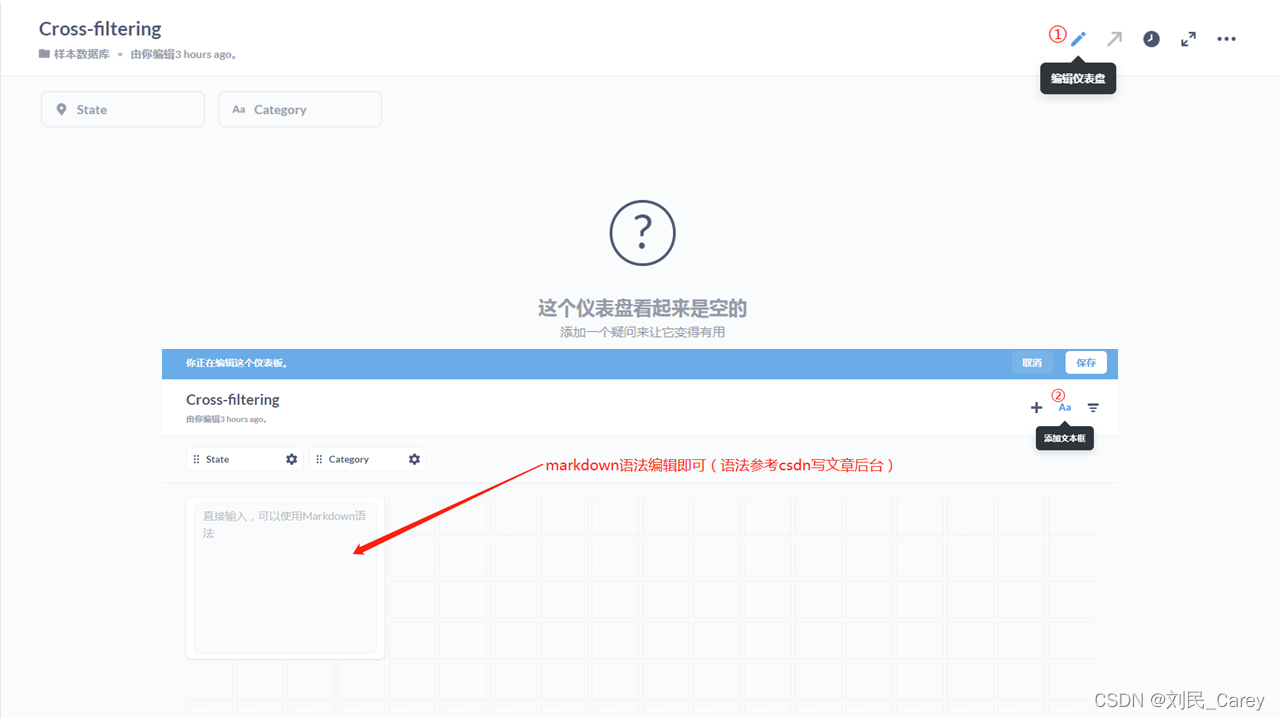
Task: Click the question mark empty dashboard icon
Action: point(643,233)
